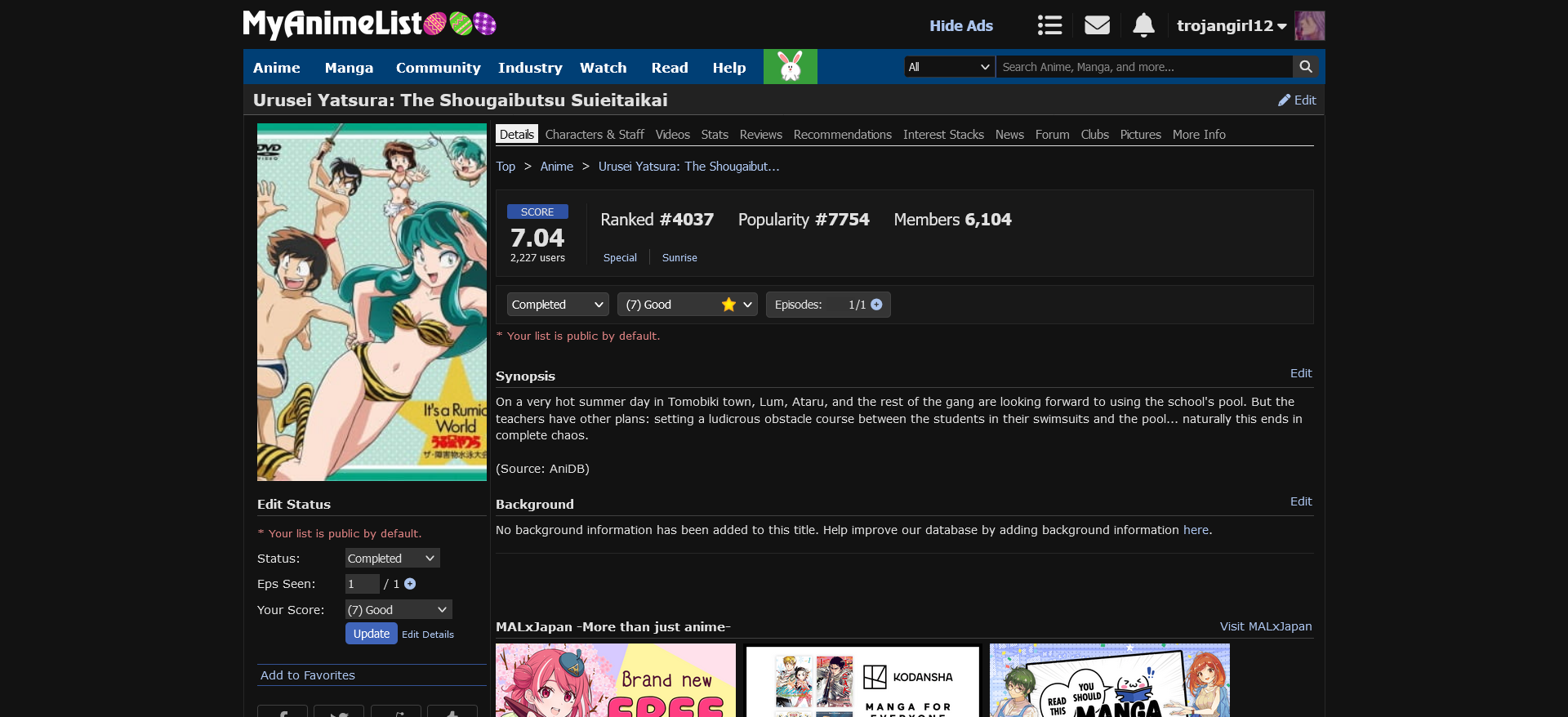Switch to the Recommendations tab
This screenshot has width=1568, height=717.
tap(842, 134)
